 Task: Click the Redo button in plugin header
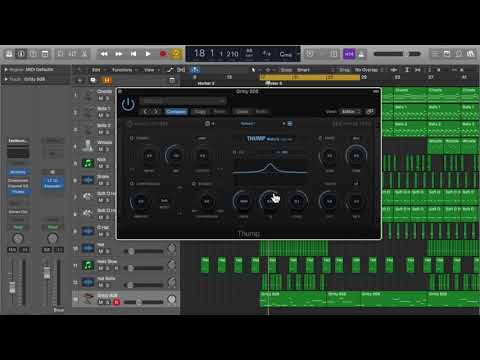tap(262, 111)
